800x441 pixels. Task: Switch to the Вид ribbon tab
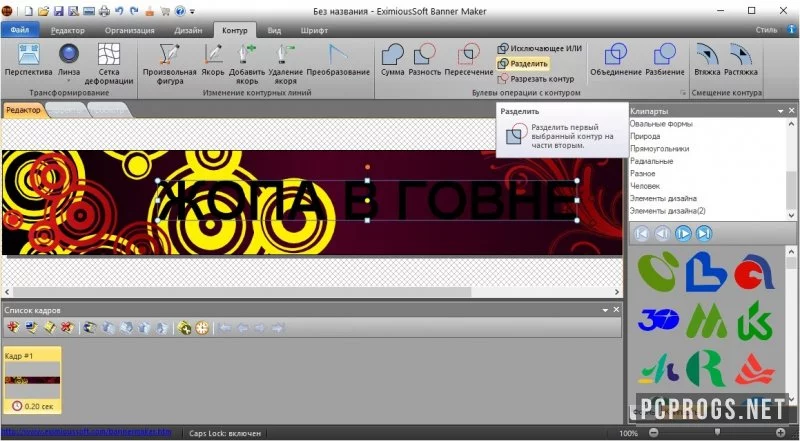point(274,31)
